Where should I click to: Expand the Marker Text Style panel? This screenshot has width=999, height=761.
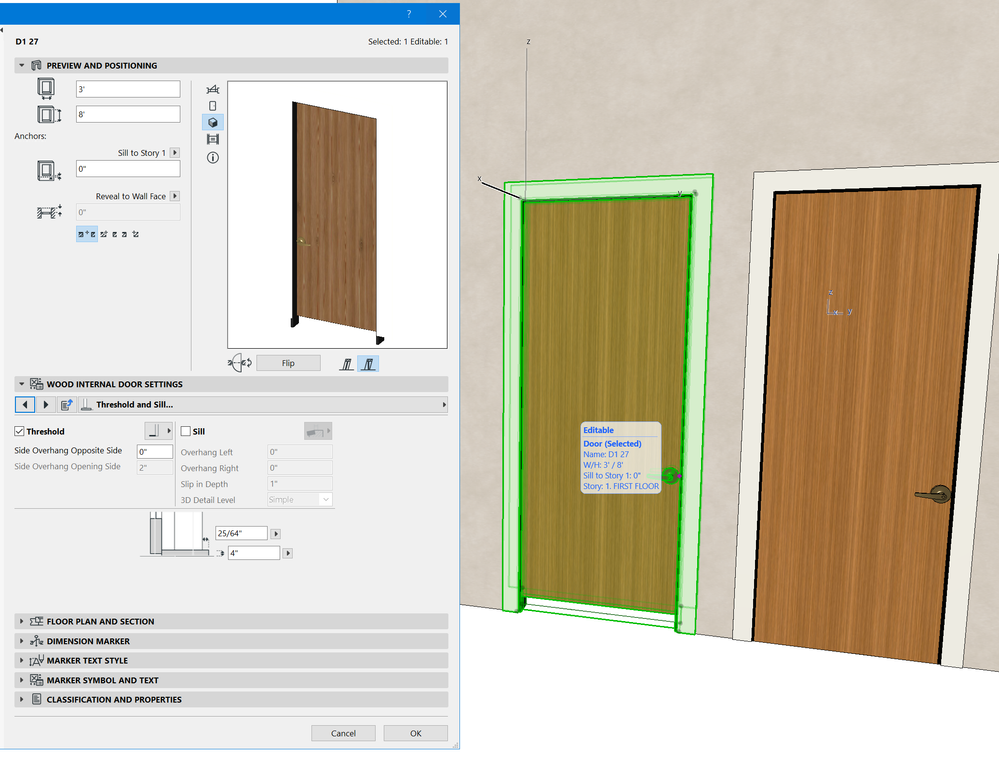(x=22, y=661)
